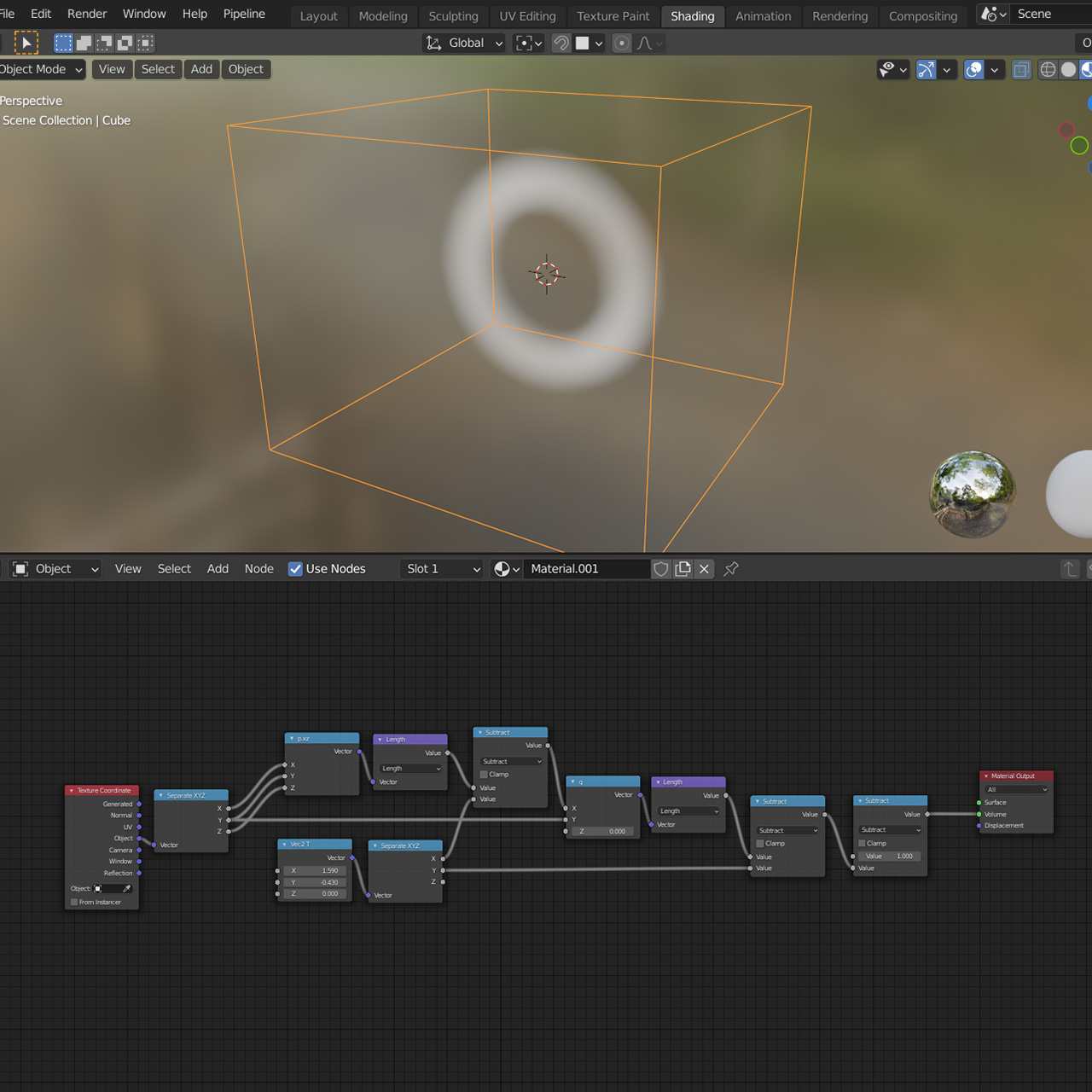Open the Global transform orientation dropdown
Screen dimensions: 1092x1092
click(x=463, y=43)
